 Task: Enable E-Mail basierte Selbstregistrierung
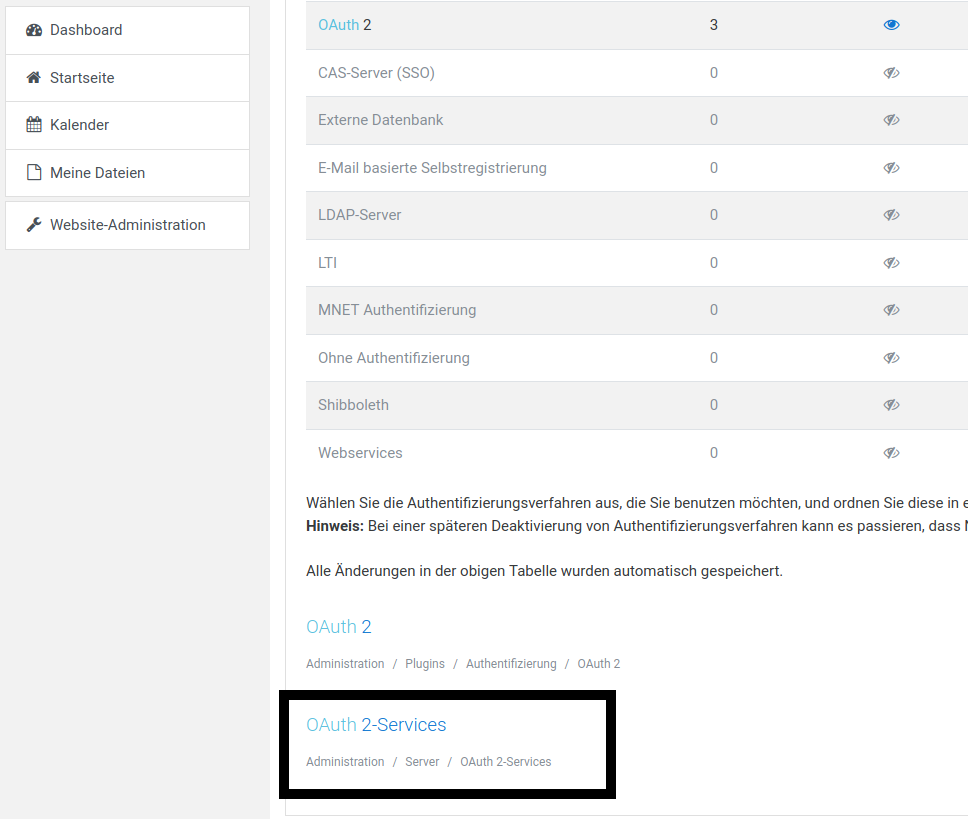click(892, 168)
